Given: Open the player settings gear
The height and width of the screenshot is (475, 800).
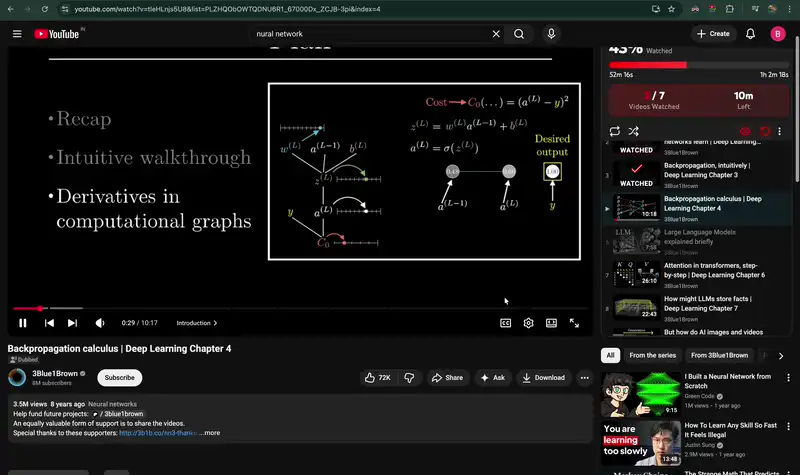Looking at the screenshot, I should pos(529,323).
